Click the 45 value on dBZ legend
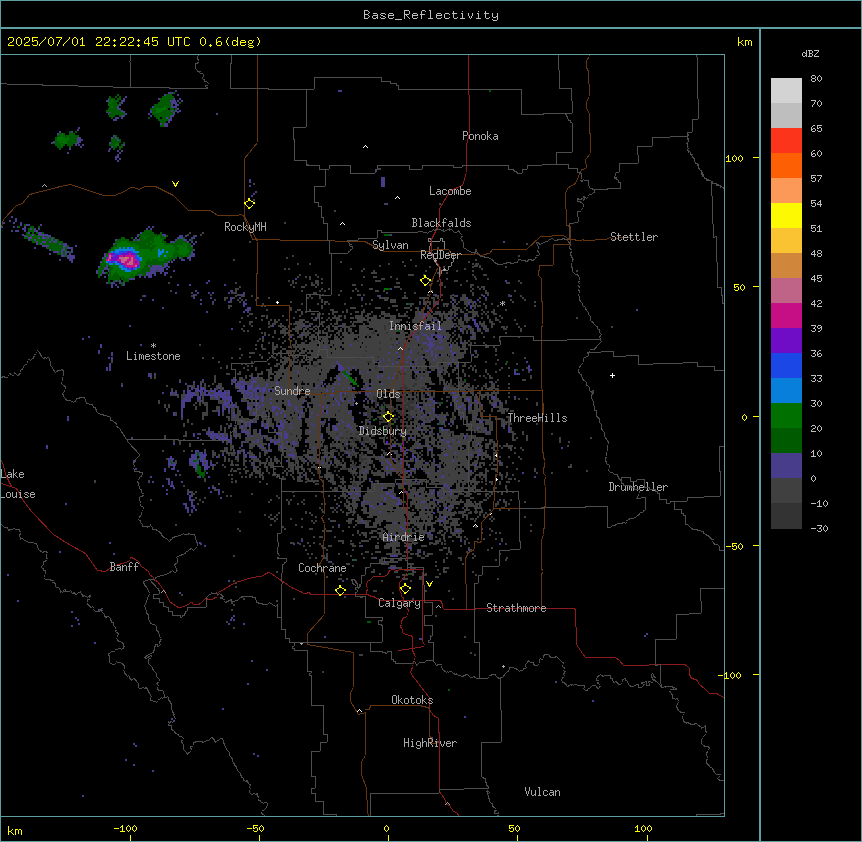This screenshot has height=842, width=862. click(x=816, y=278)
